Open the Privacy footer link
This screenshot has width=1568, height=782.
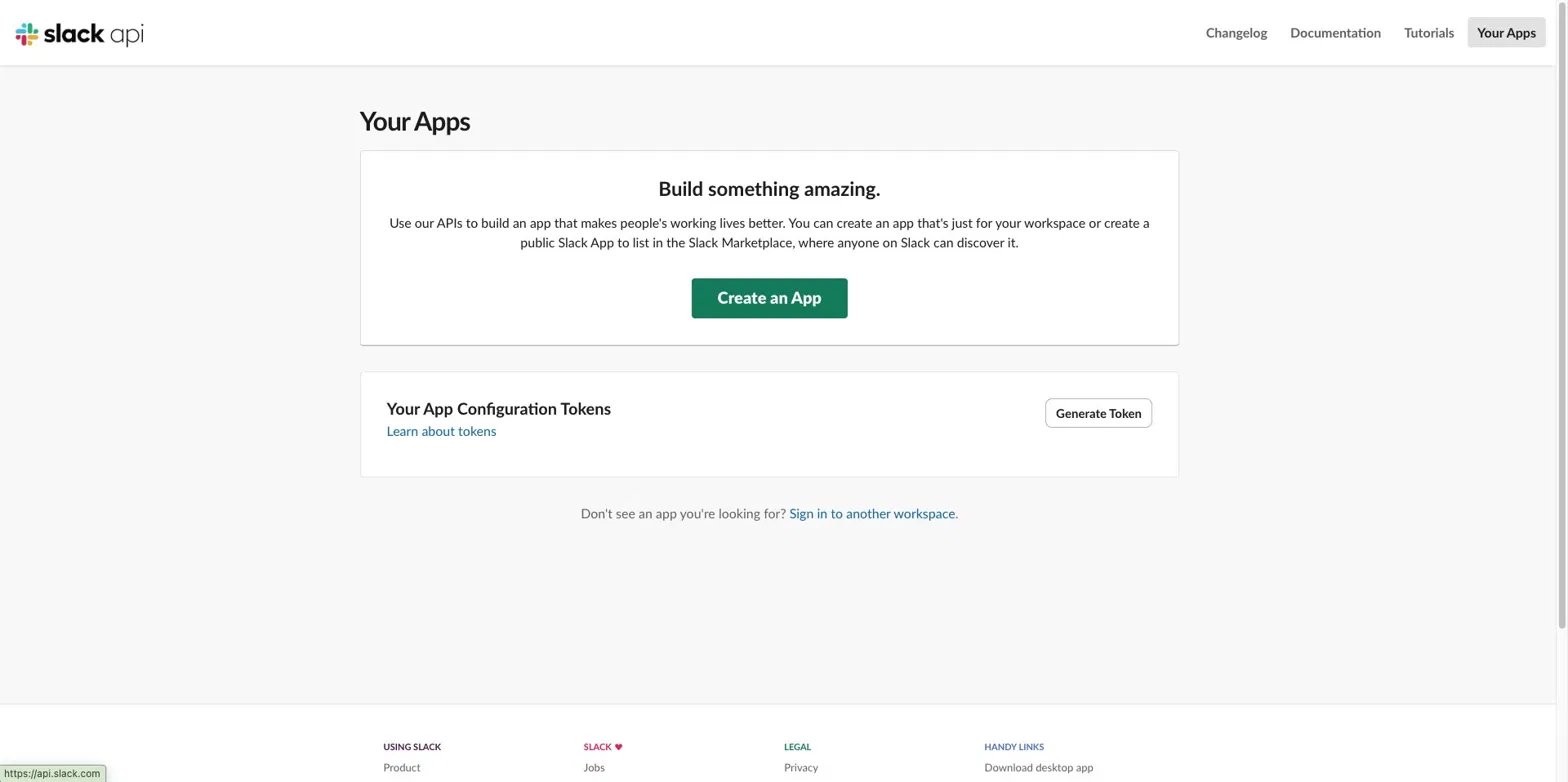coord(801,768)
